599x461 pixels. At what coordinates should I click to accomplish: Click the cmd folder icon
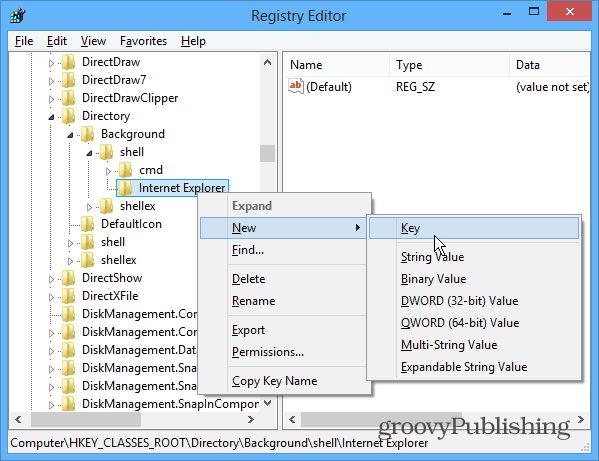coord(125,170)
